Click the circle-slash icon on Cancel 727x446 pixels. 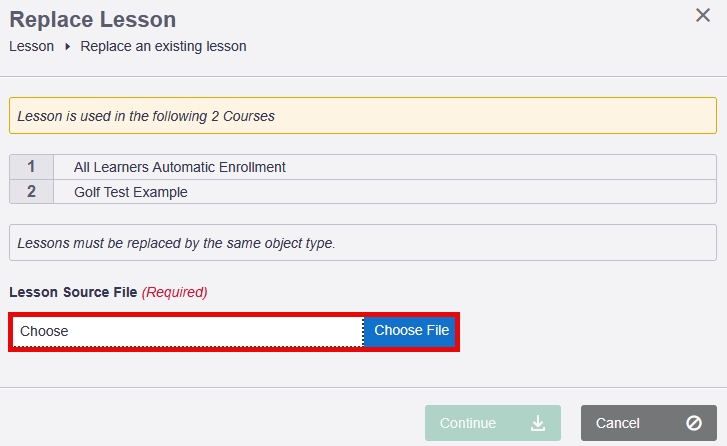pos(694,423)
